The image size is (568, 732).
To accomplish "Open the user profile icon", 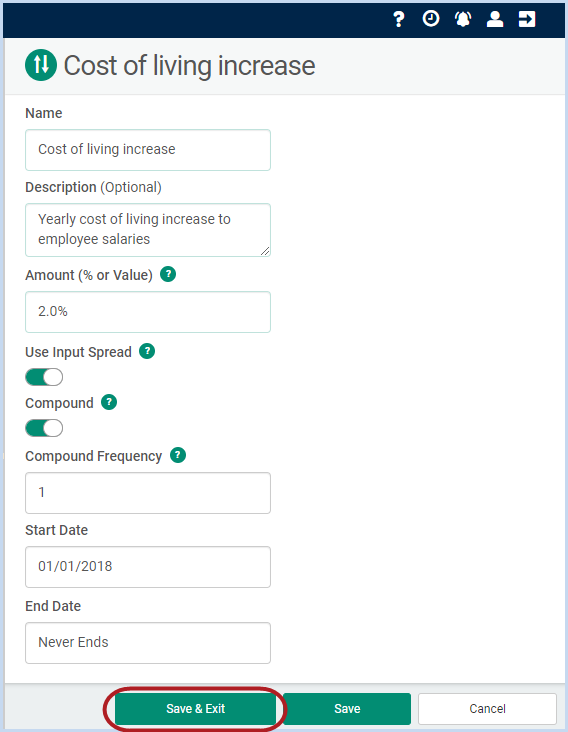I will (x=495, y=19).
